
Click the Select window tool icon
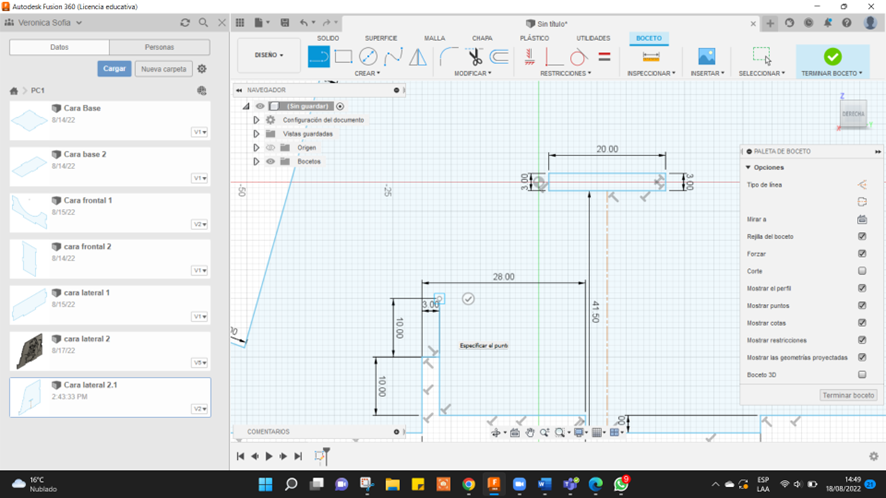pyautogui.click(x=762, y=56)
